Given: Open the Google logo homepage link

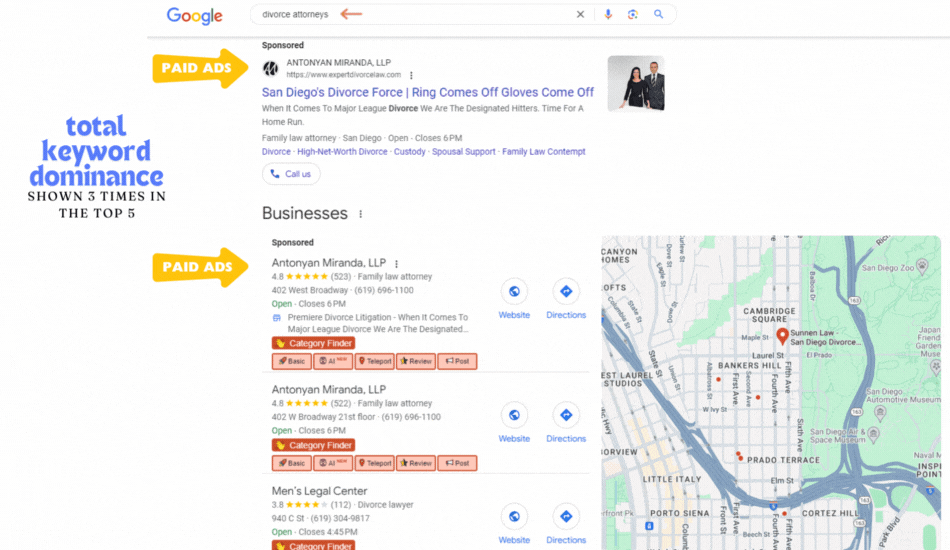Looking at the screenshot, I should [194, 16].
